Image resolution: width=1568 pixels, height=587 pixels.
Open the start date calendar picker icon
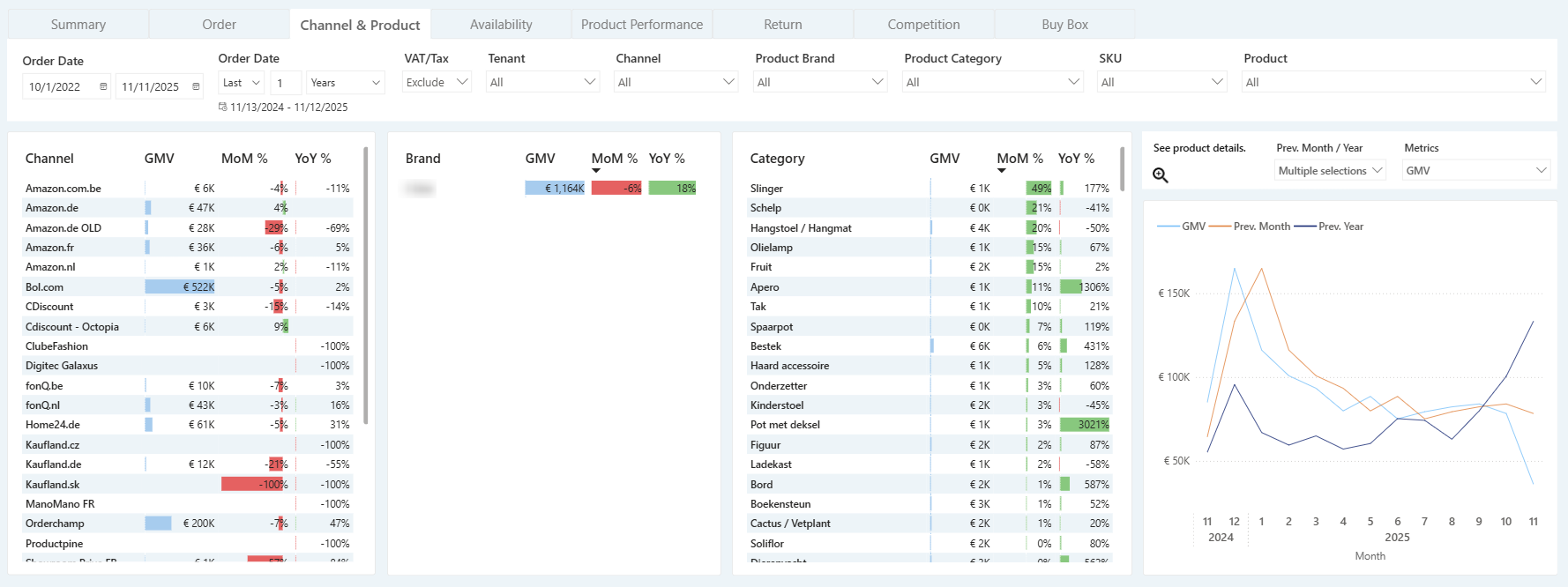103,86
